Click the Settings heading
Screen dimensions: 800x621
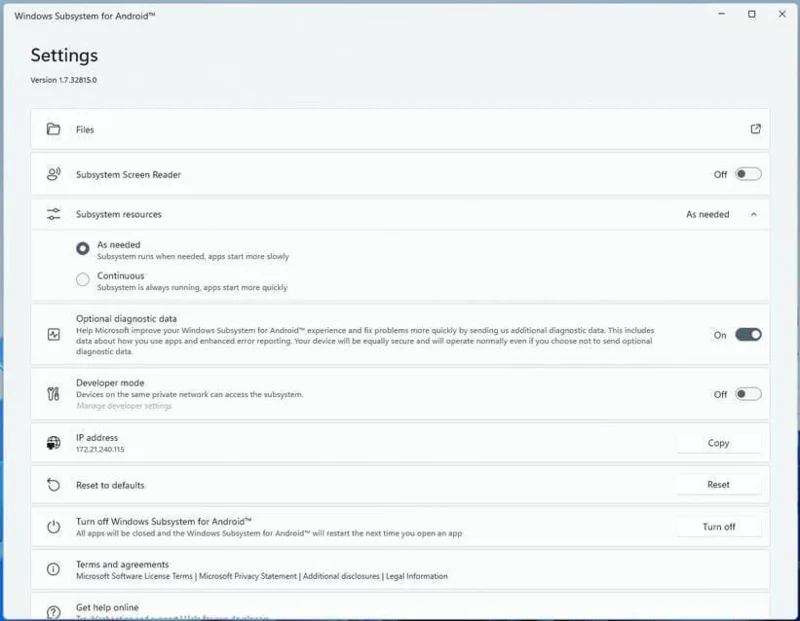[64, 55]
